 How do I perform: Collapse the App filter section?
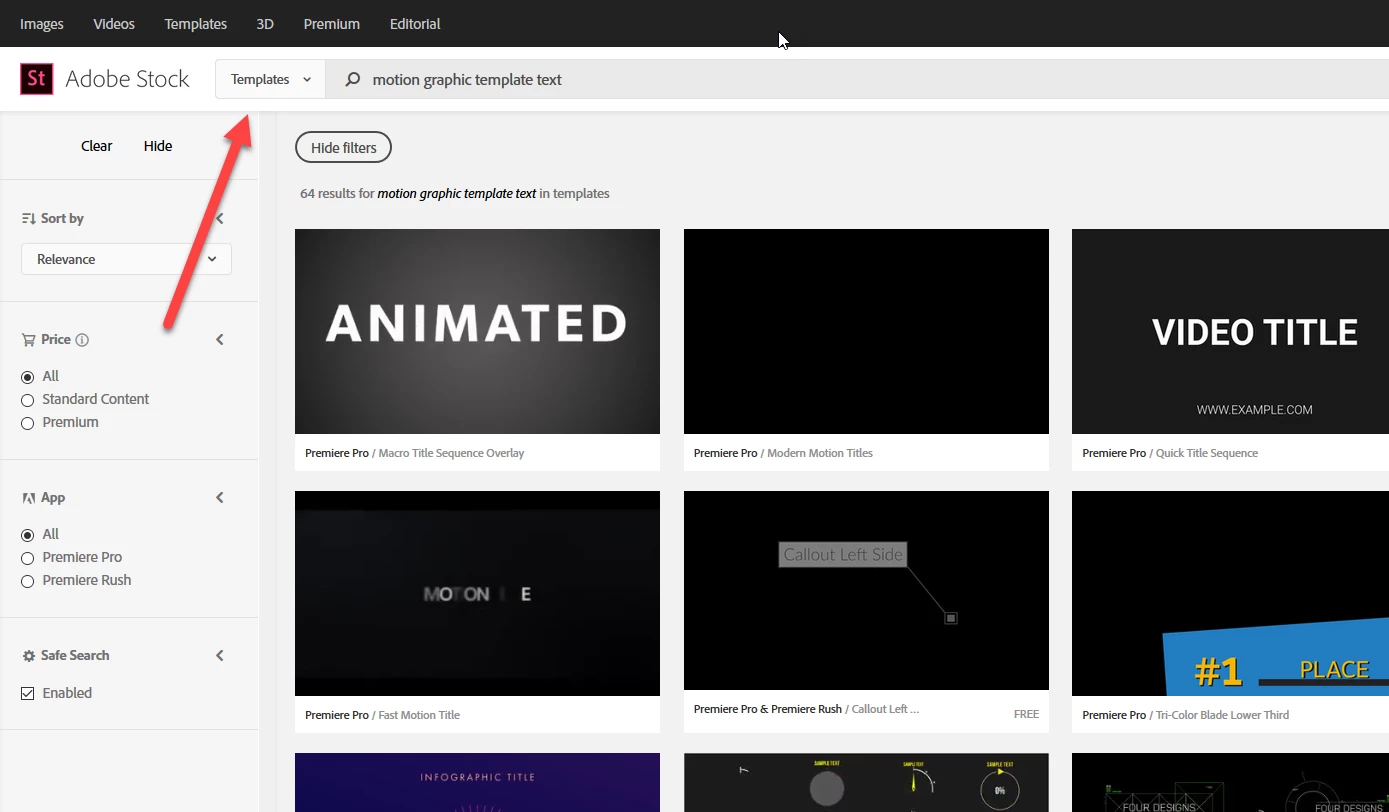coord(220,498)
